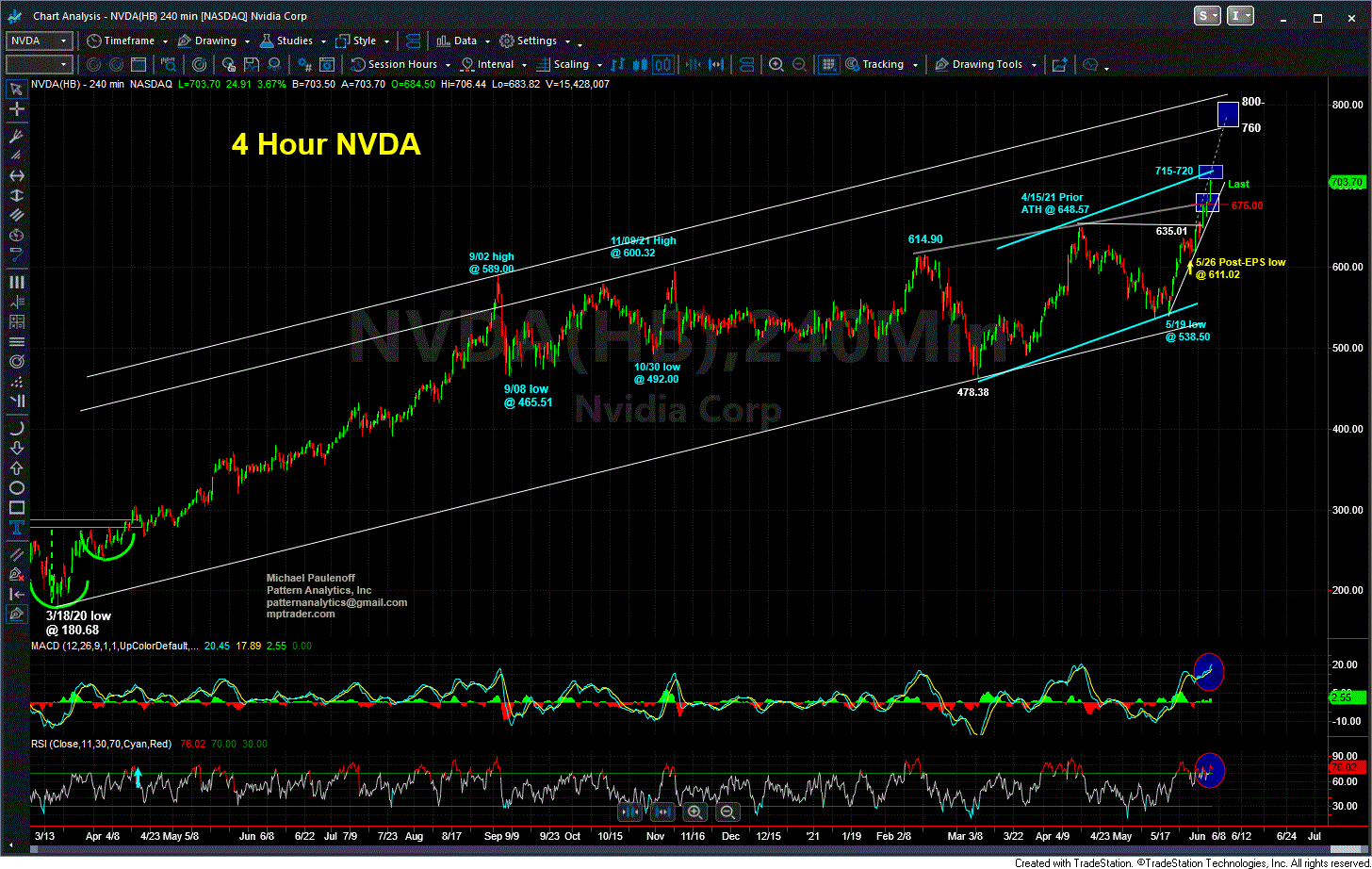The height and width of the screenshot is (869, 1372).
Task: Toggle the I interval link button
Action: [1242, 15]
